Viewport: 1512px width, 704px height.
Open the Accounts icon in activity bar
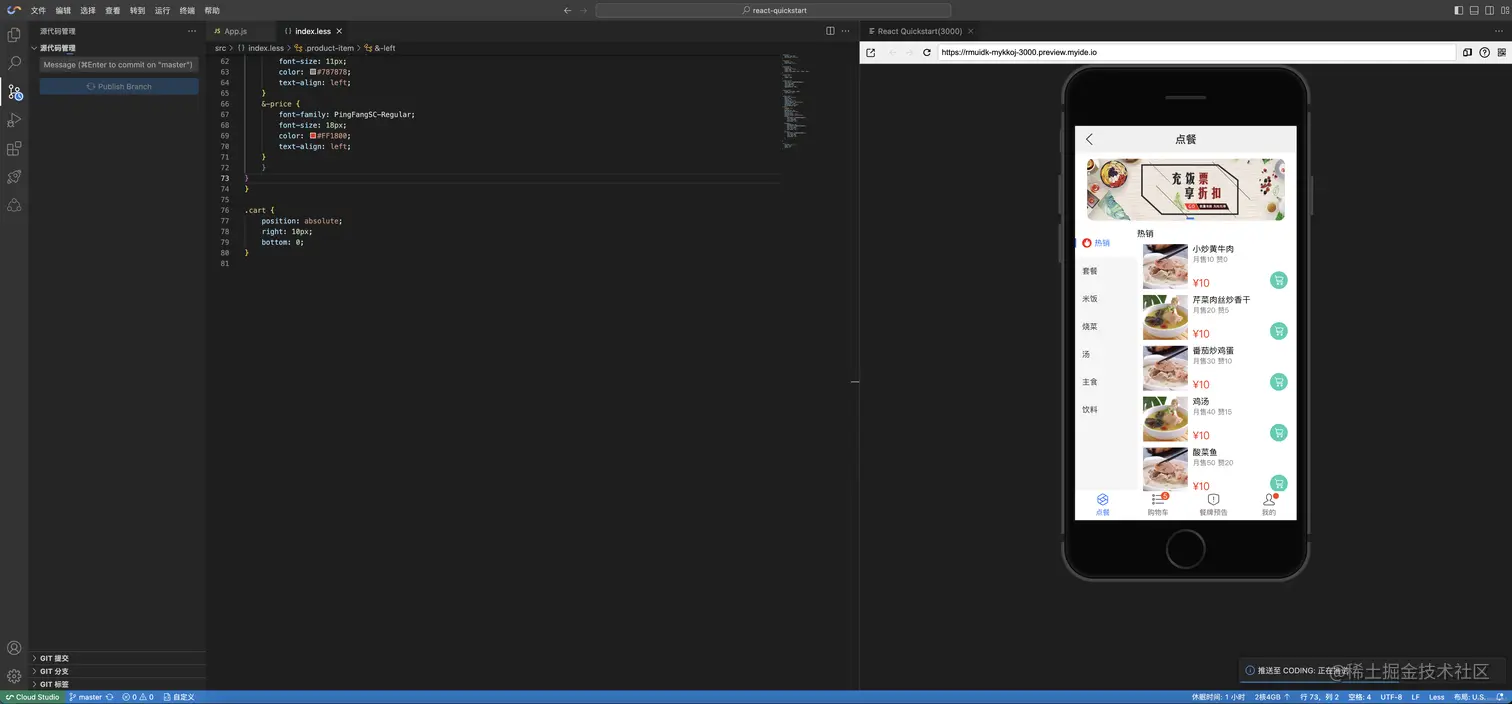coord(14,648)
